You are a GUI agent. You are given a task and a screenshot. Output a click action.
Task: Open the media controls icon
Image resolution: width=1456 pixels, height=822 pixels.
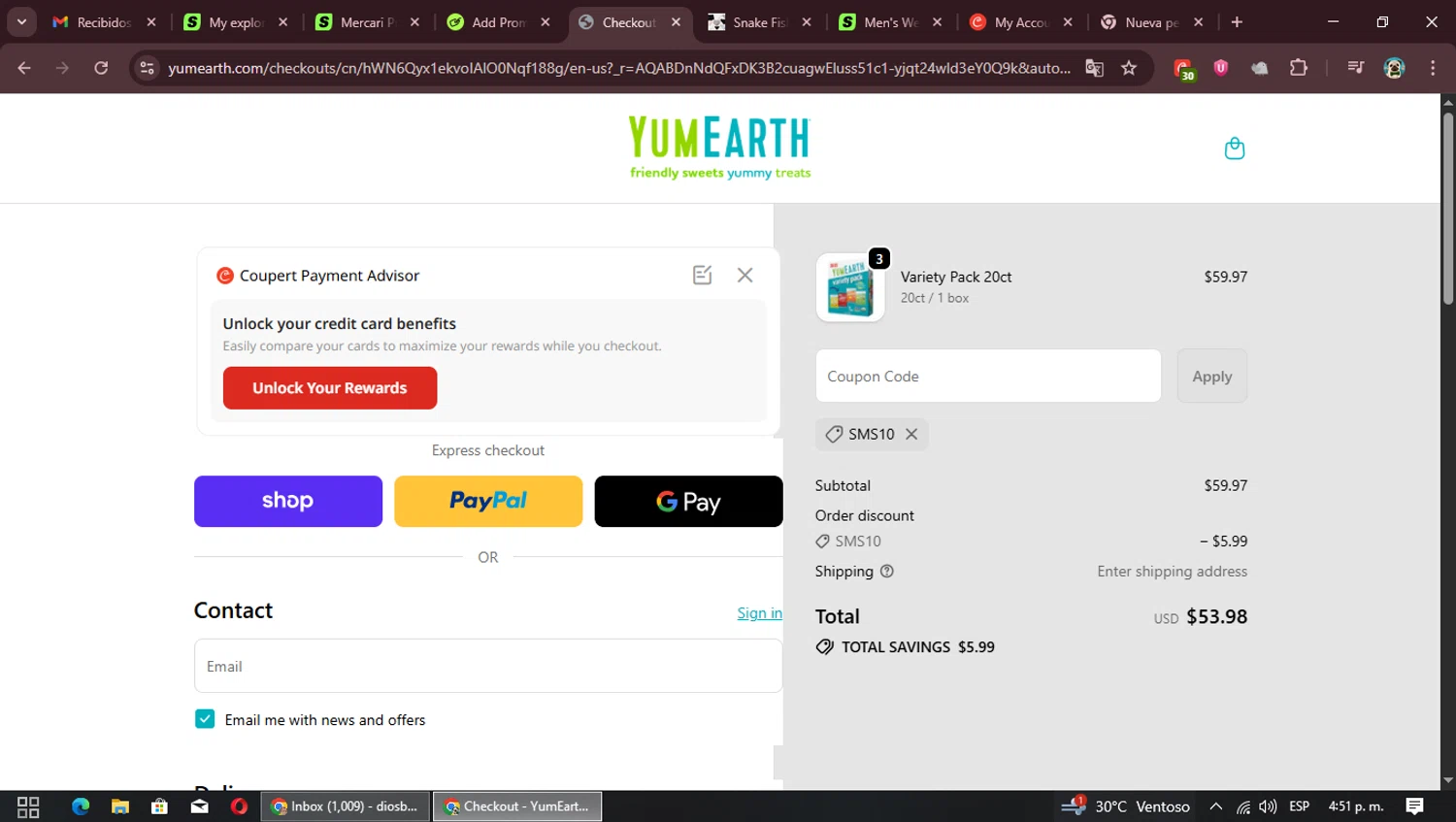(1356, 68)
